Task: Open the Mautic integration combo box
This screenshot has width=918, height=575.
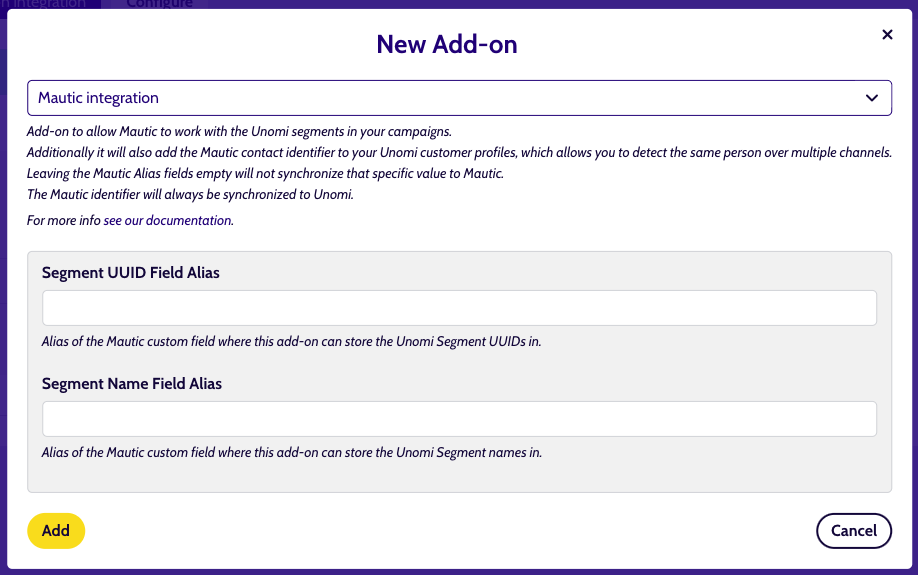Action: pyautogui.click(x=459, y=98)
